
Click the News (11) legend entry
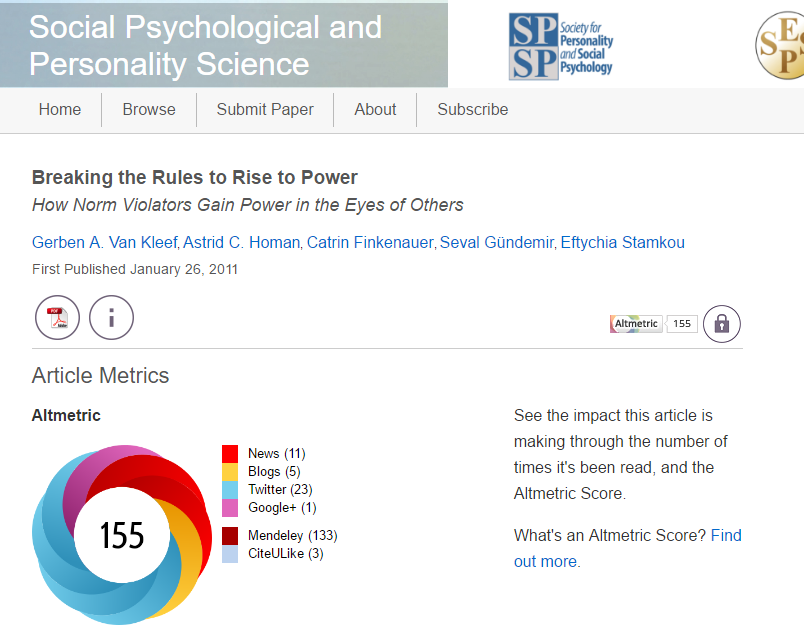tap(277, 454)
